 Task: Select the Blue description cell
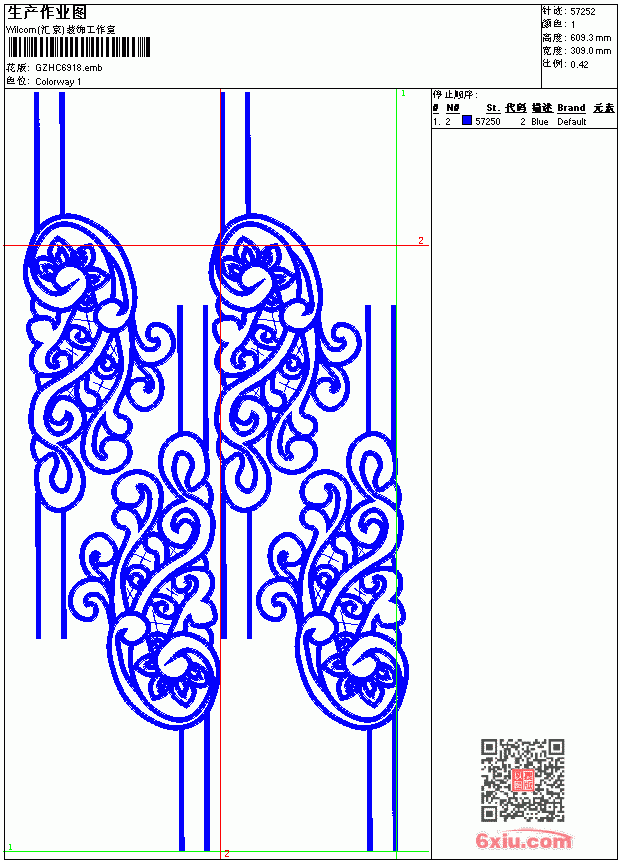click(x=539, y=122)
